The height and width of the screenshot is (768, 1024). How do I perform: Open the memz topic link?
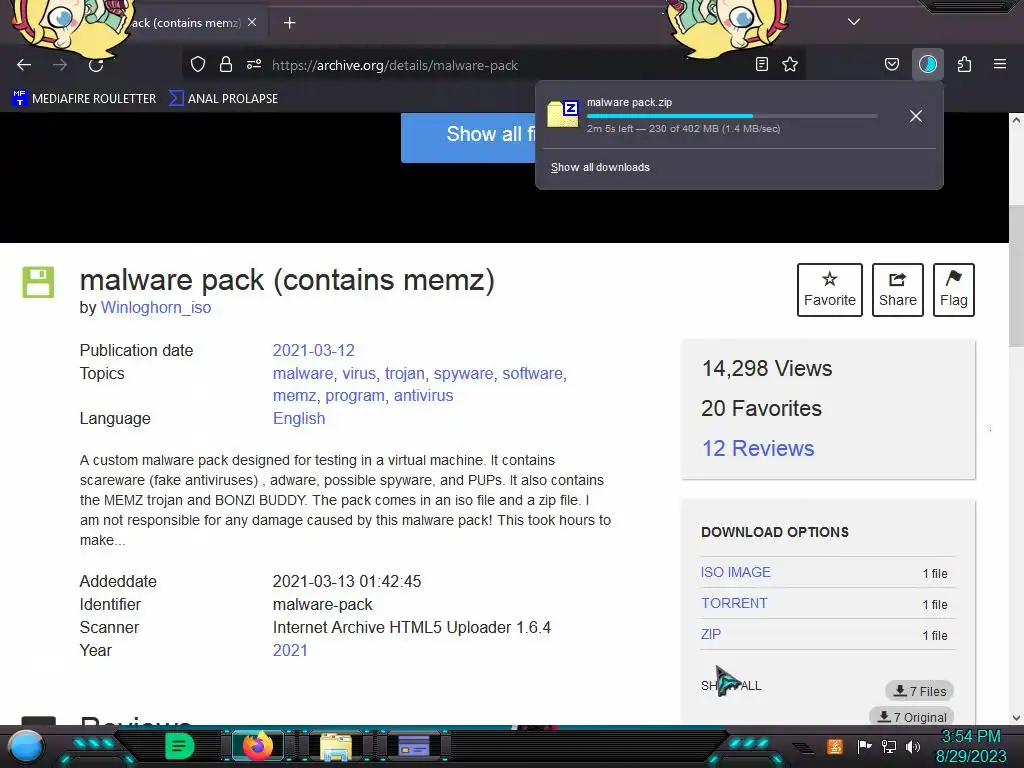tap(295, 396)
